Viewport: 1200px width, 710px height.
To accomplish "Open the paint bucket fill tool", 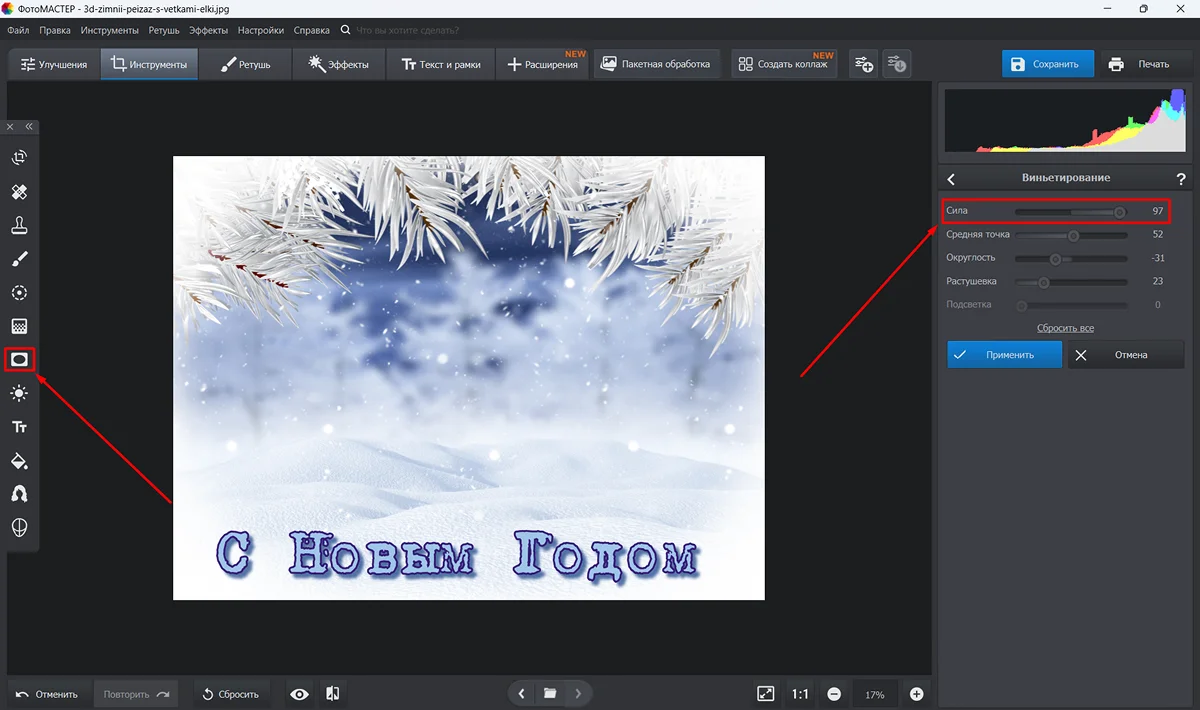I will point(19,461).
